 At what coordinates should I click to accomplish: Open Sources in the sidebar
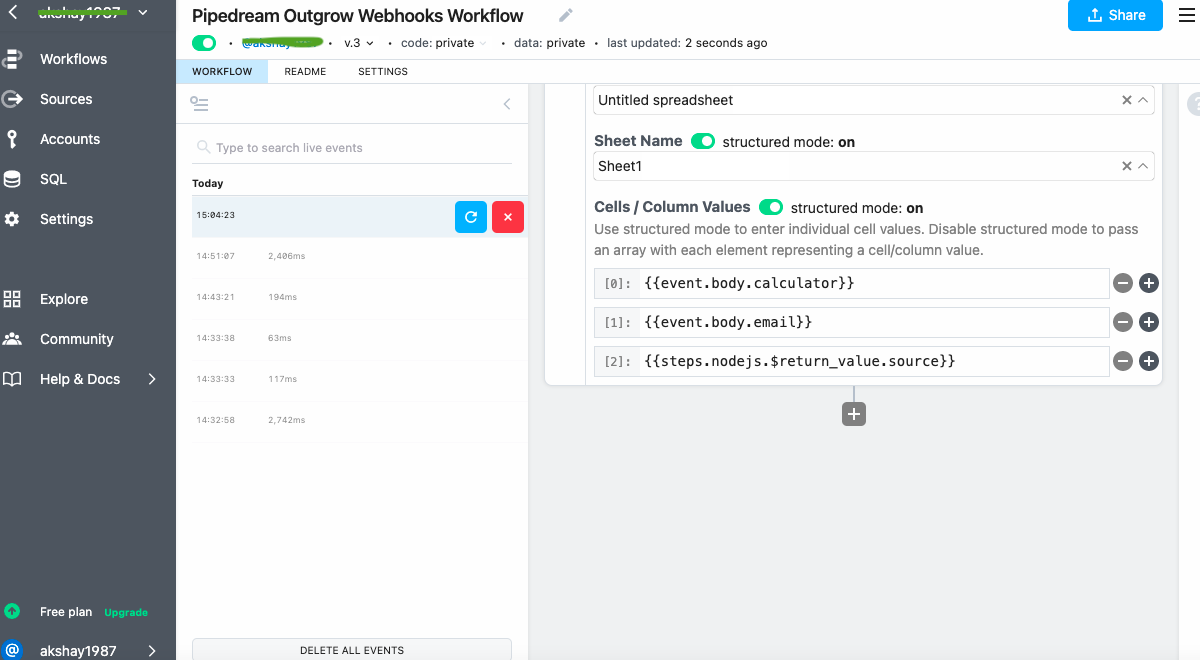tap(66, 99)
